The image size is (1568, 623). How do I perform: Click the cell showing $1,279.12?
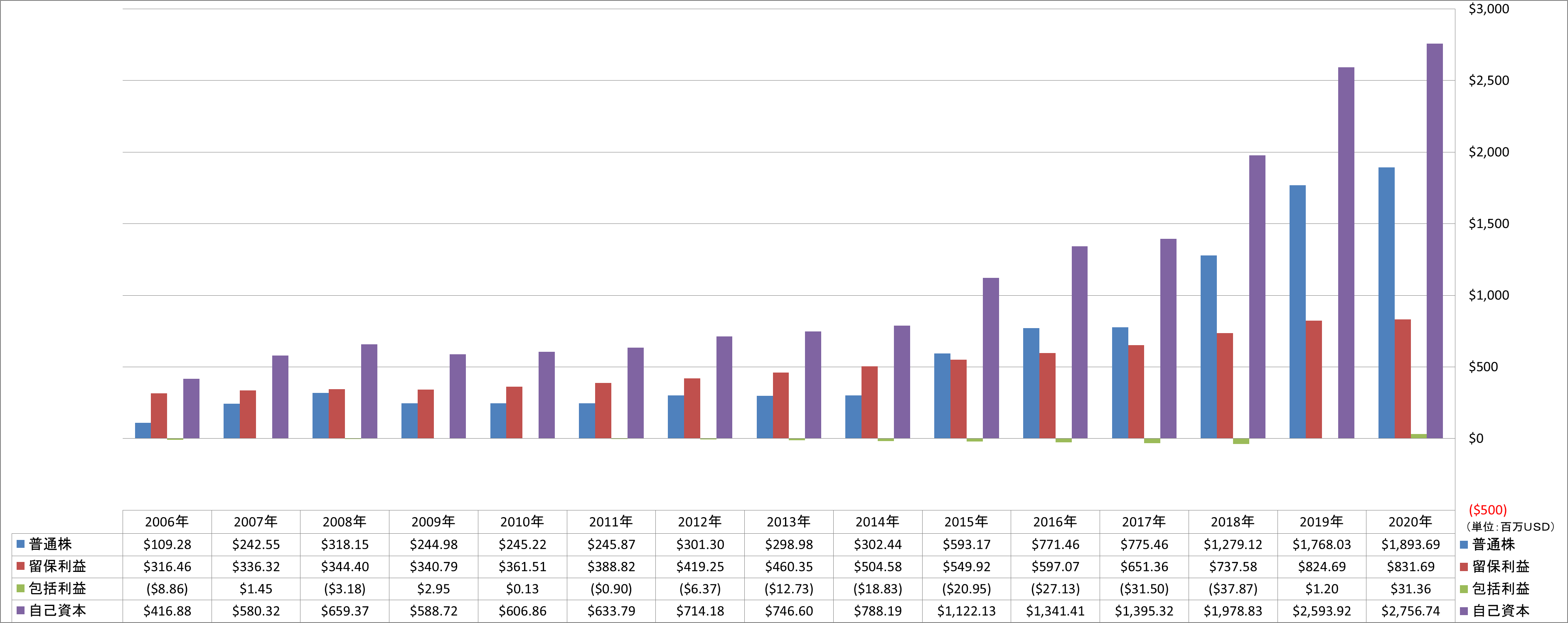[1233, 545]
